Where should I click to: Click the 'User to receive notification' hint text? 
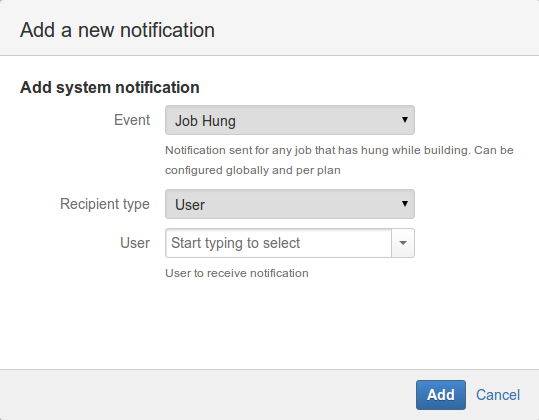click(x=237, y=273)
